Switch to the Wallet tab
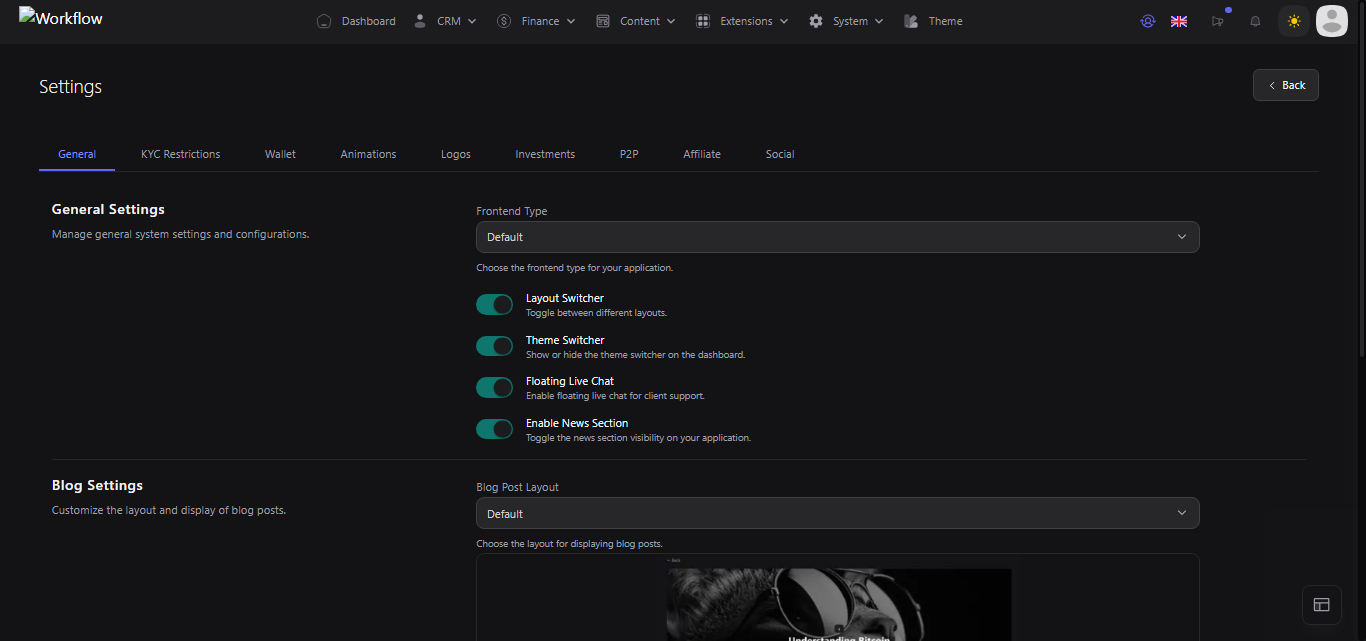1366x641 pixels. 280,154
